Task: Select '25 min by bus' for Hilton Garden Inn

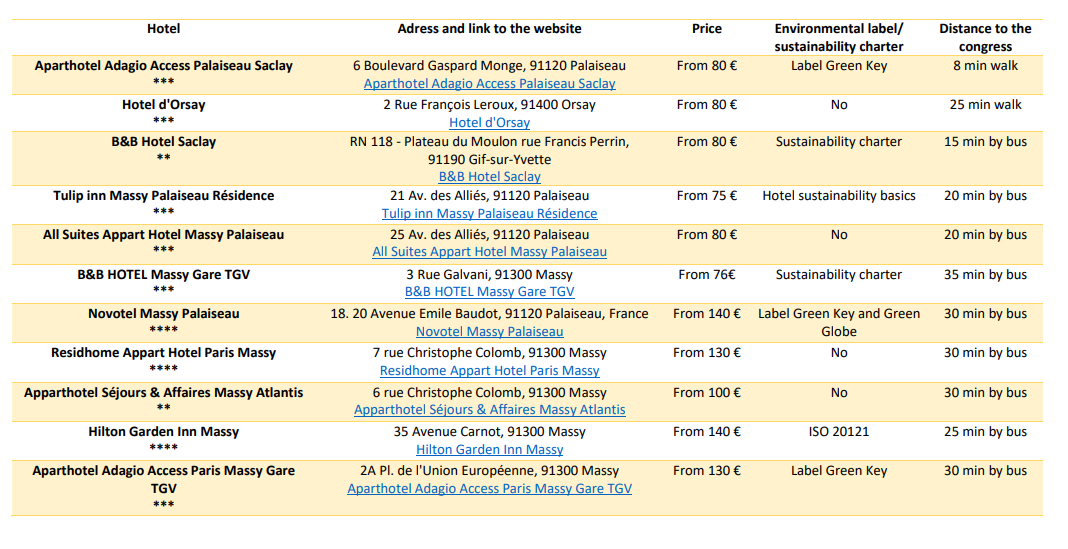Action: (985, 432)
